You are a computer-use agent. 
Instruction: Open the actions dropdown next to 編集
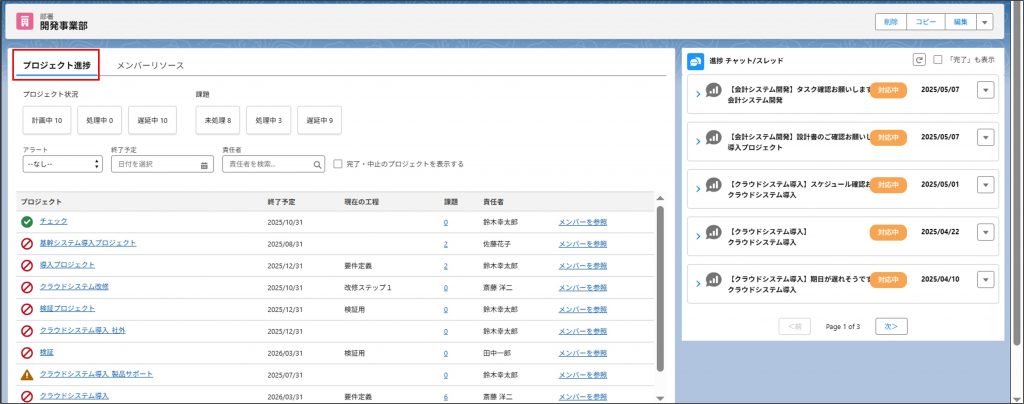point(985,22)
